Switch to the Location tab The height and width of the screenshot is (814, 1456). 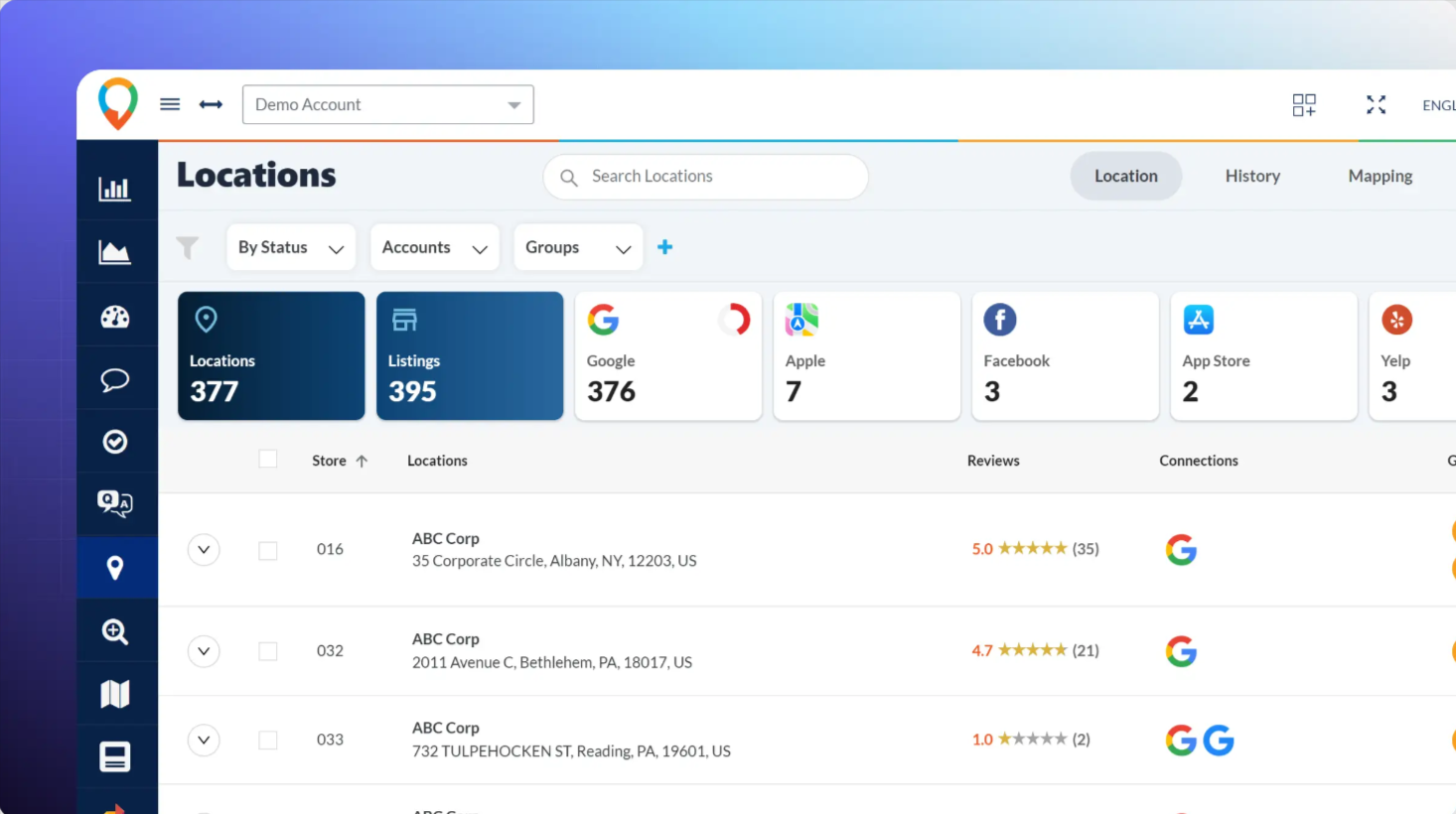tap(1126, 176)
